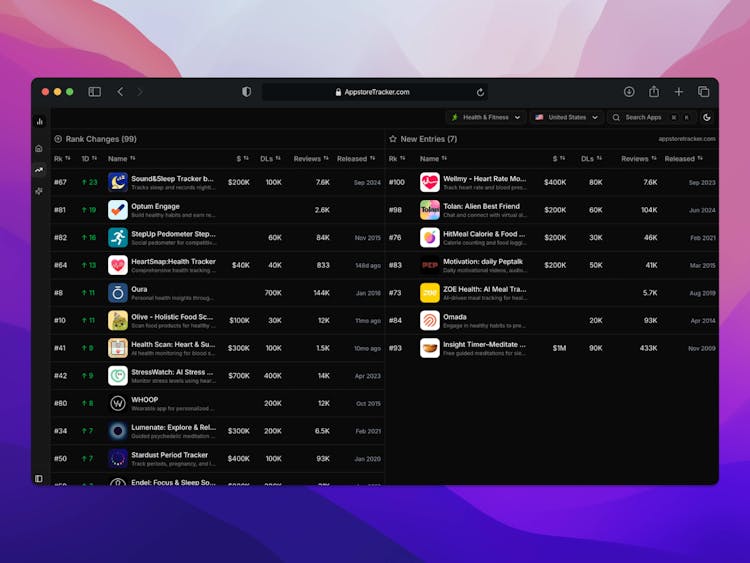Select the trending chart sidebar icon
The image size is (750, 563).
click(x=39, y=169)
